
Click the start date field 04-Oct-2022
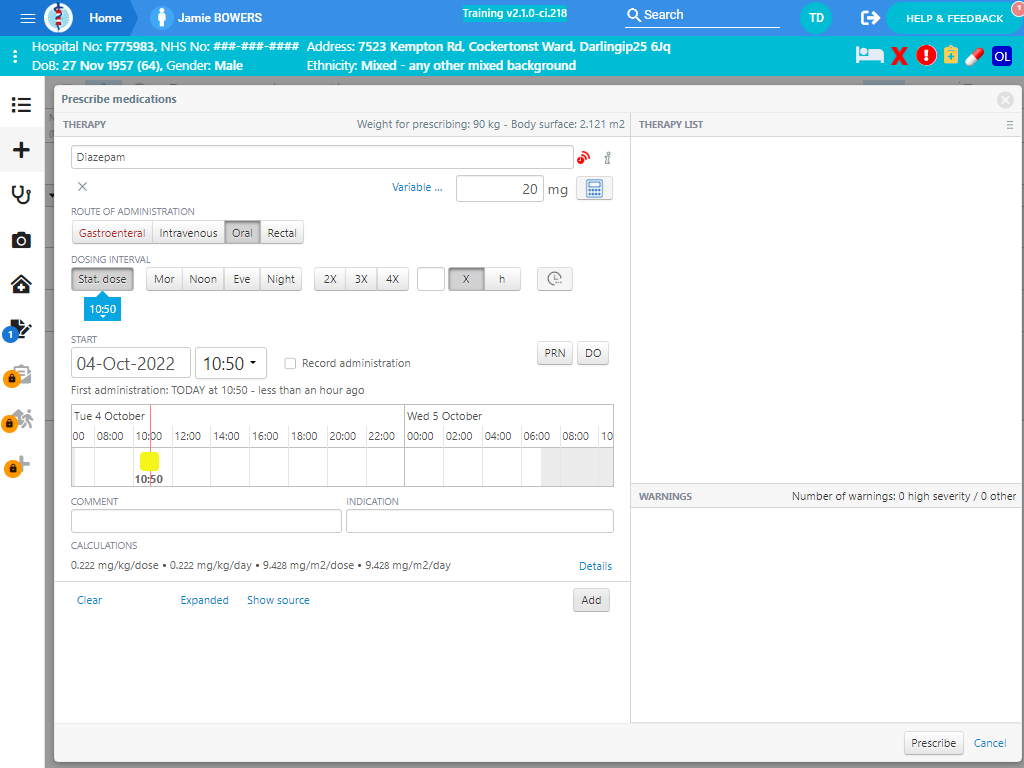tap(131, 363)
